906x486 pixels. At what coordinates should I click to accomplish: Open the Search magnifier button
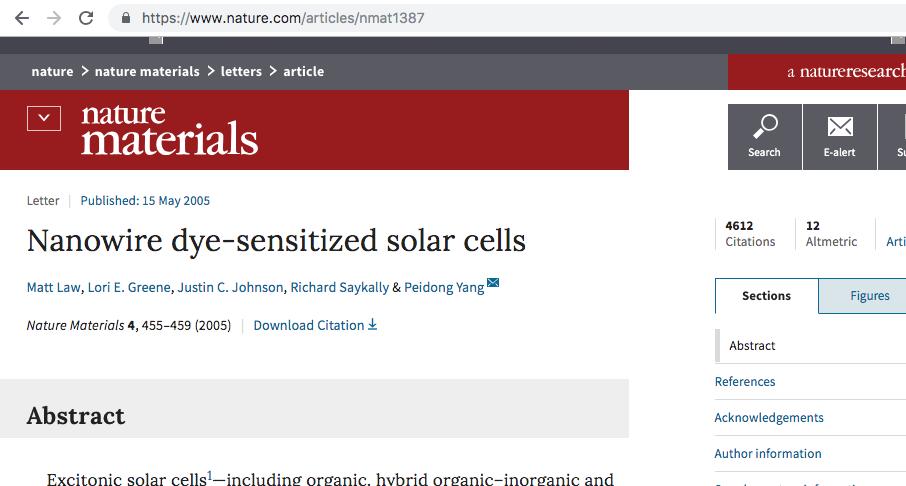[764, 136]
